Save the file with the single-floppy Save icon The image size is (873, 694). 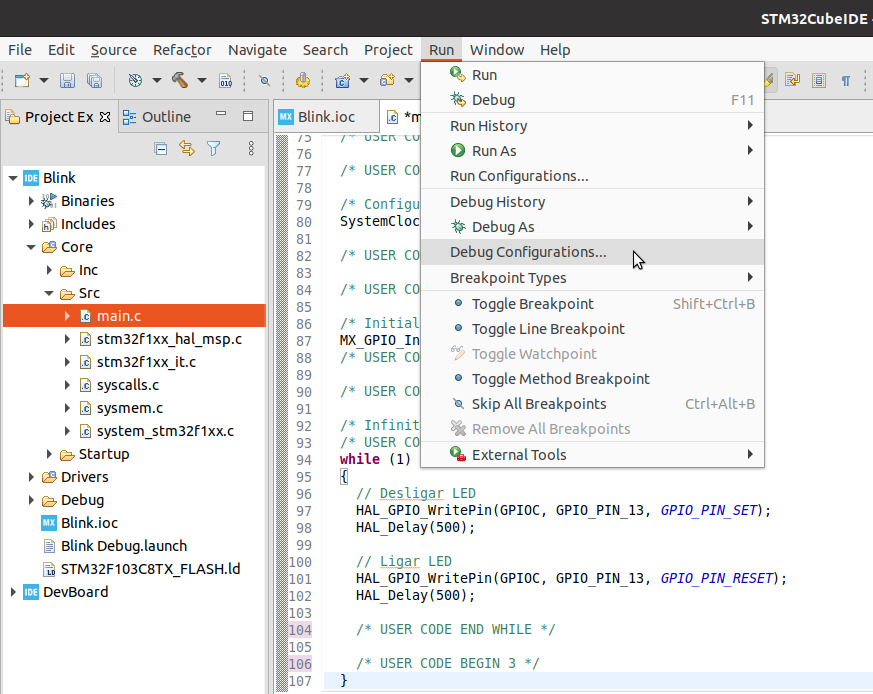pos(67,81)
